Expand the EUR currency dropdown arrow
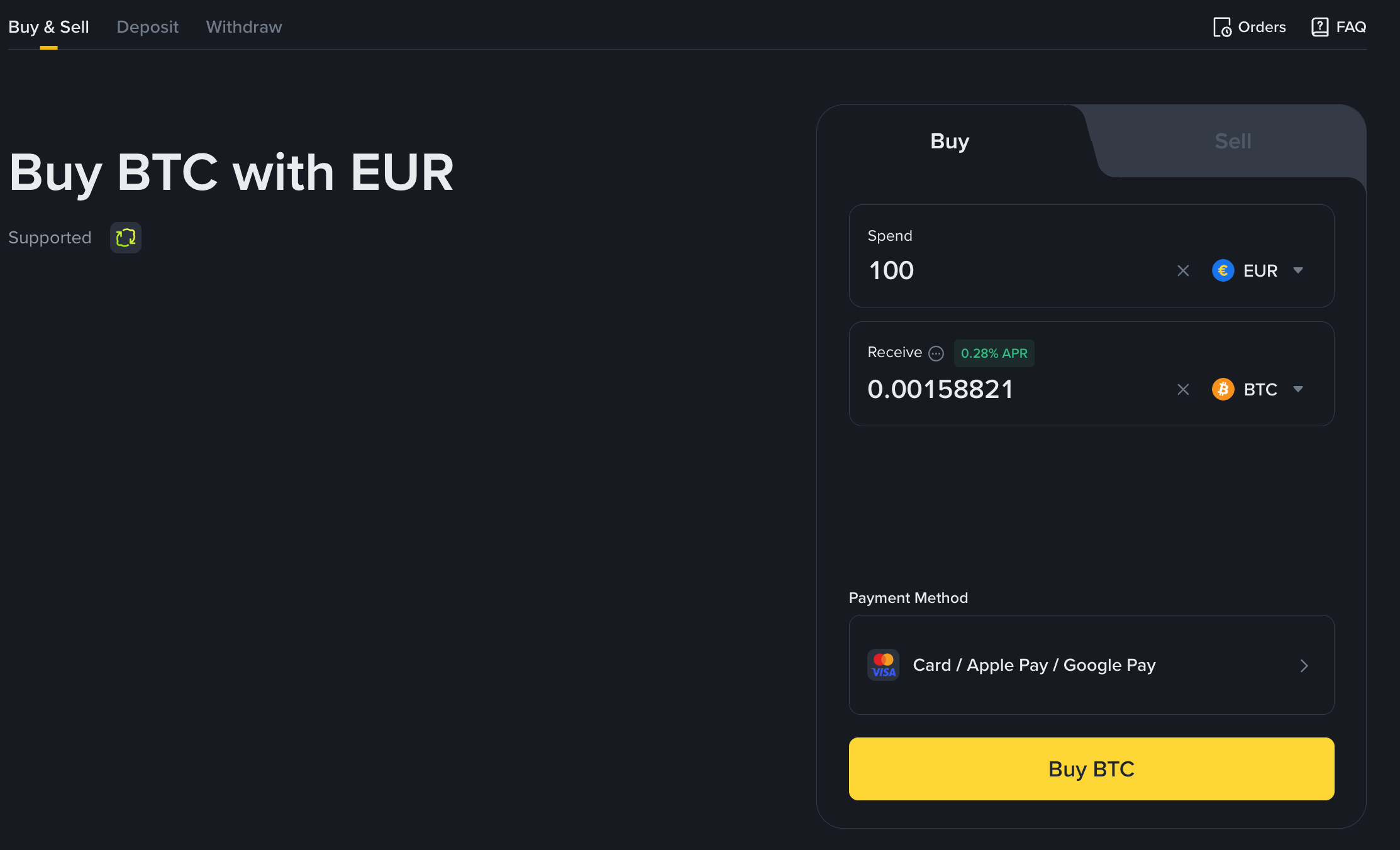The width and height of the screenshot is (1400, 850). click(x=1298, y=271)
